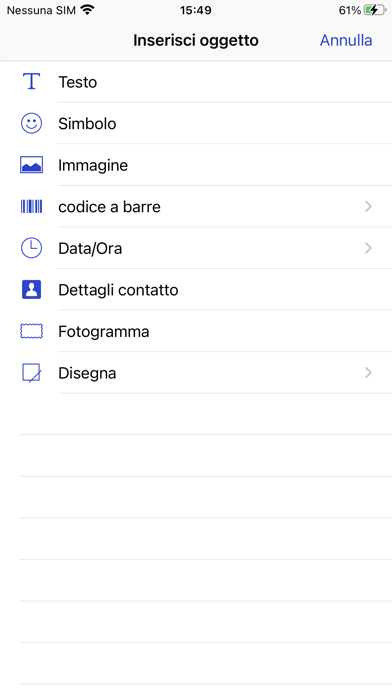Open the Dettagli contatto entry label
Image resolution: width=392 pixels, height=696 pixels.
pyautogui.click(x=118, y=290)
